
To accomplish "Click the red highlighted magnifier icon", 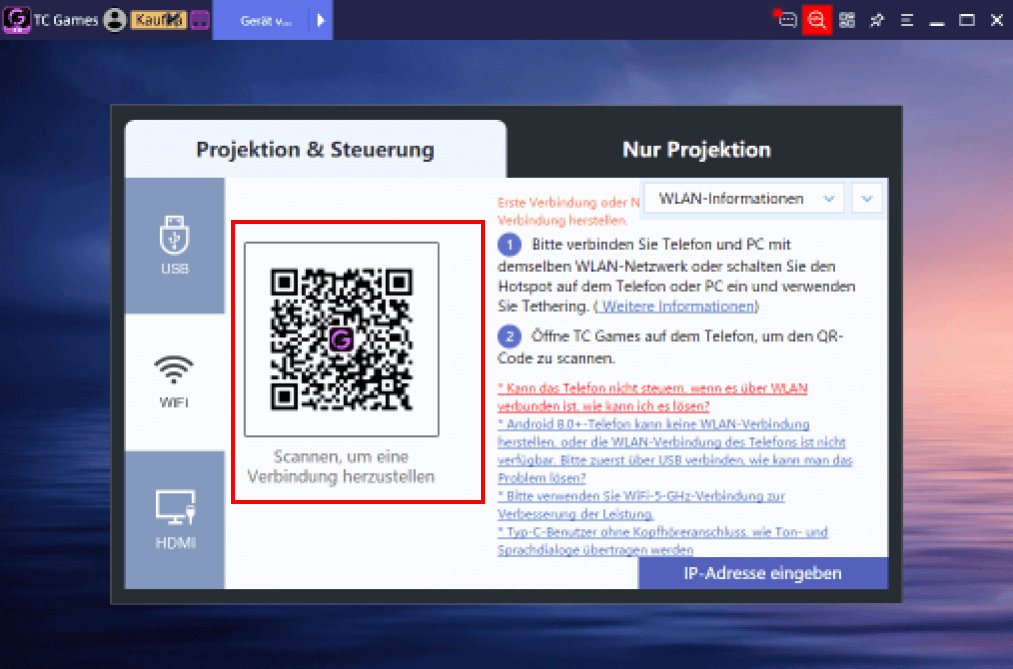I will [817, 20].
